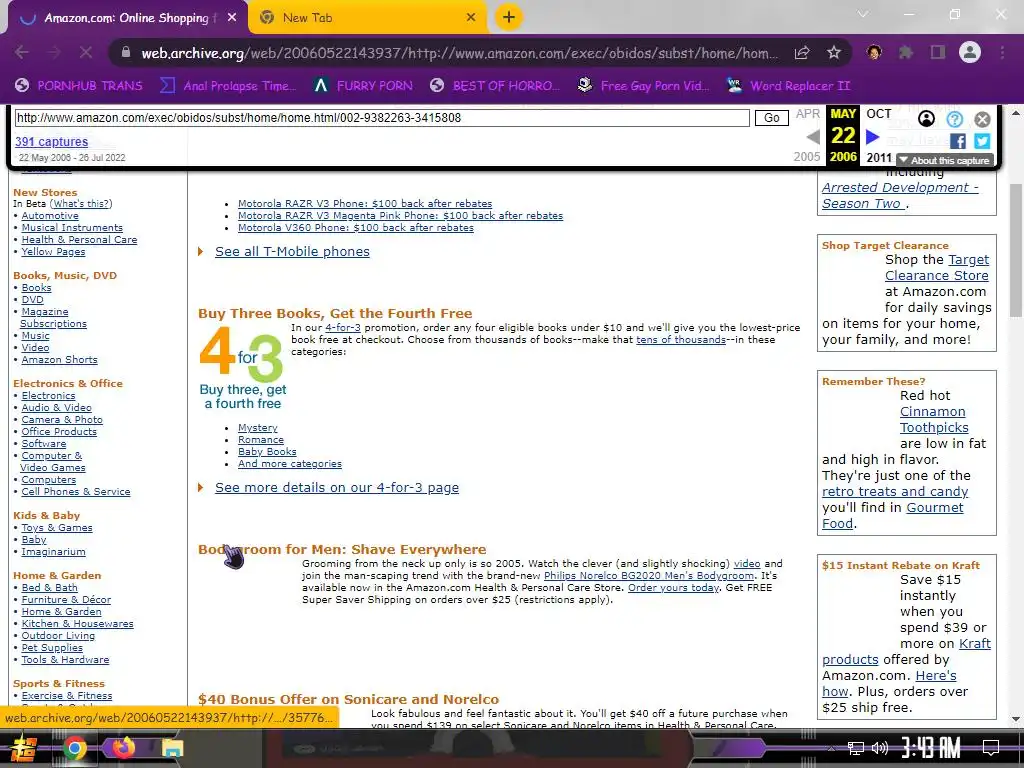The width and height of the screenshot is (1024, 768).
Task: Open the Mystery books category
Action: [x=257, y=428]
